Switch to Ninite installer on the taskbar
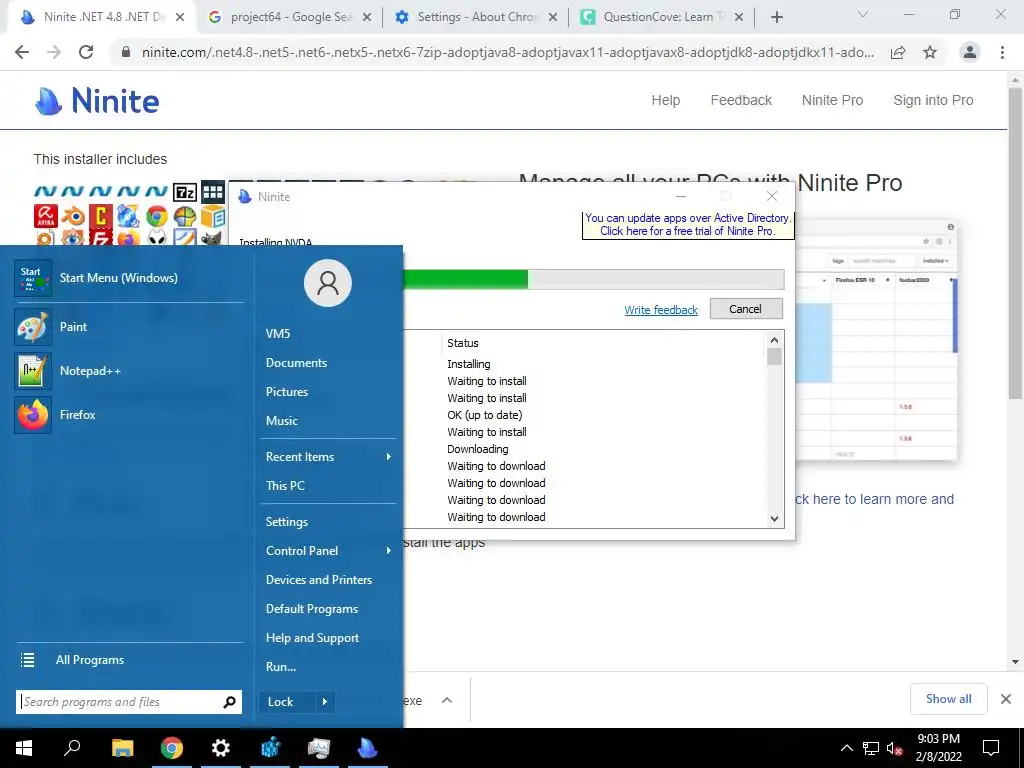 tap(368, 748)
